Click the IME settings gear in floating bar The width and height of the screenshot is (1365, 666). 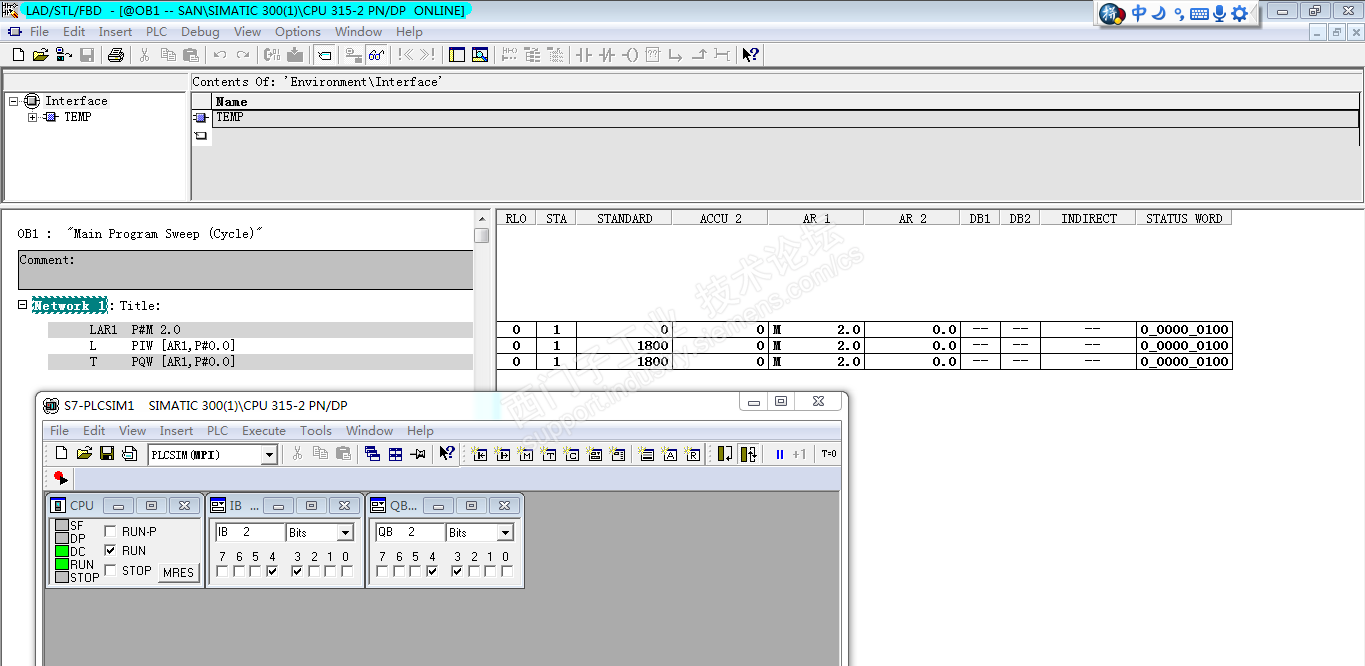[x=1239, y=14]
